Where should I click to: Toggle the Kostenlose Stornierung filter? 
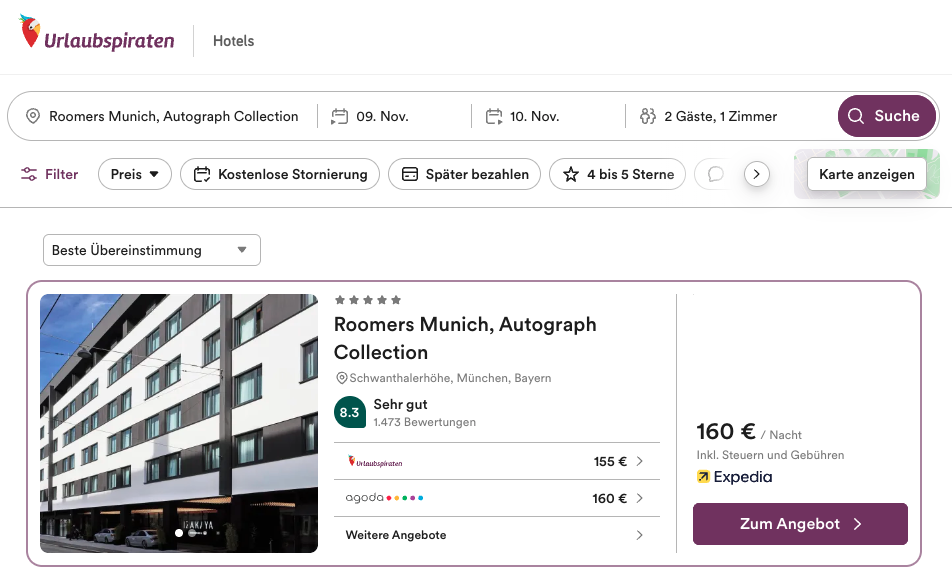coord(280,174)
